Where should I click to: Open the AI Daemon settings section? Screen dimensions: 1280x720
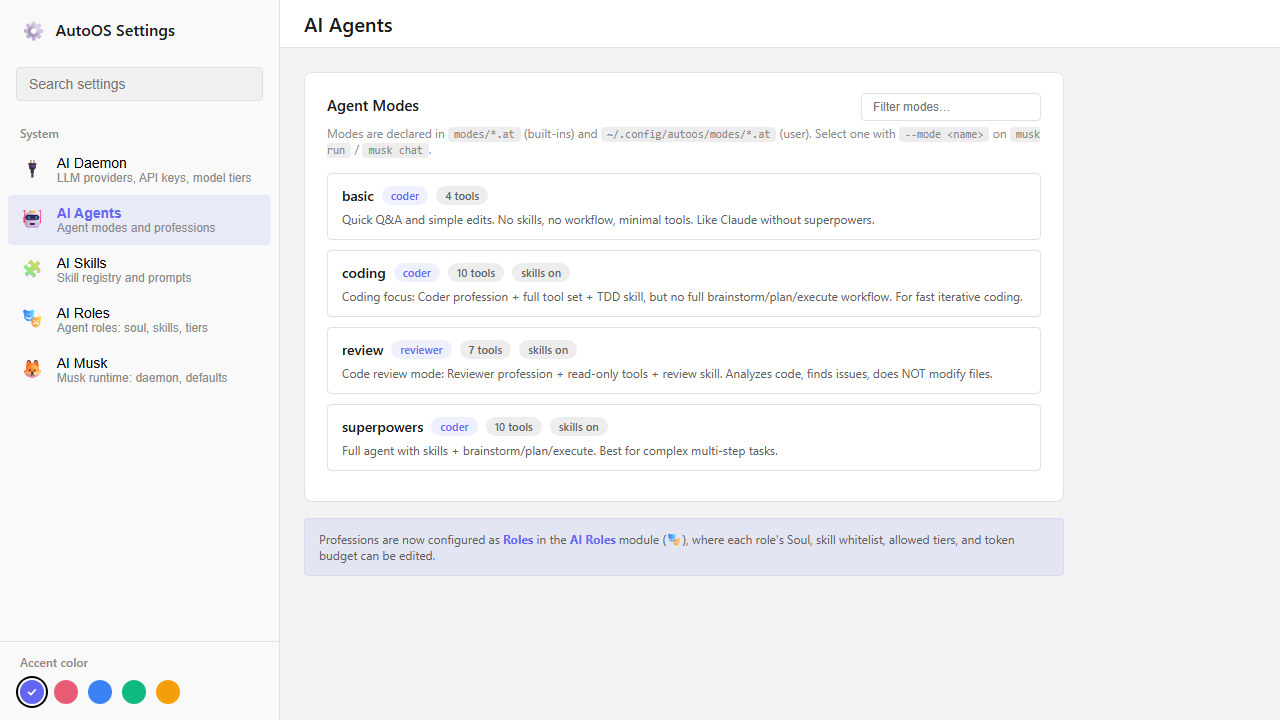click(x=139, y=170)
